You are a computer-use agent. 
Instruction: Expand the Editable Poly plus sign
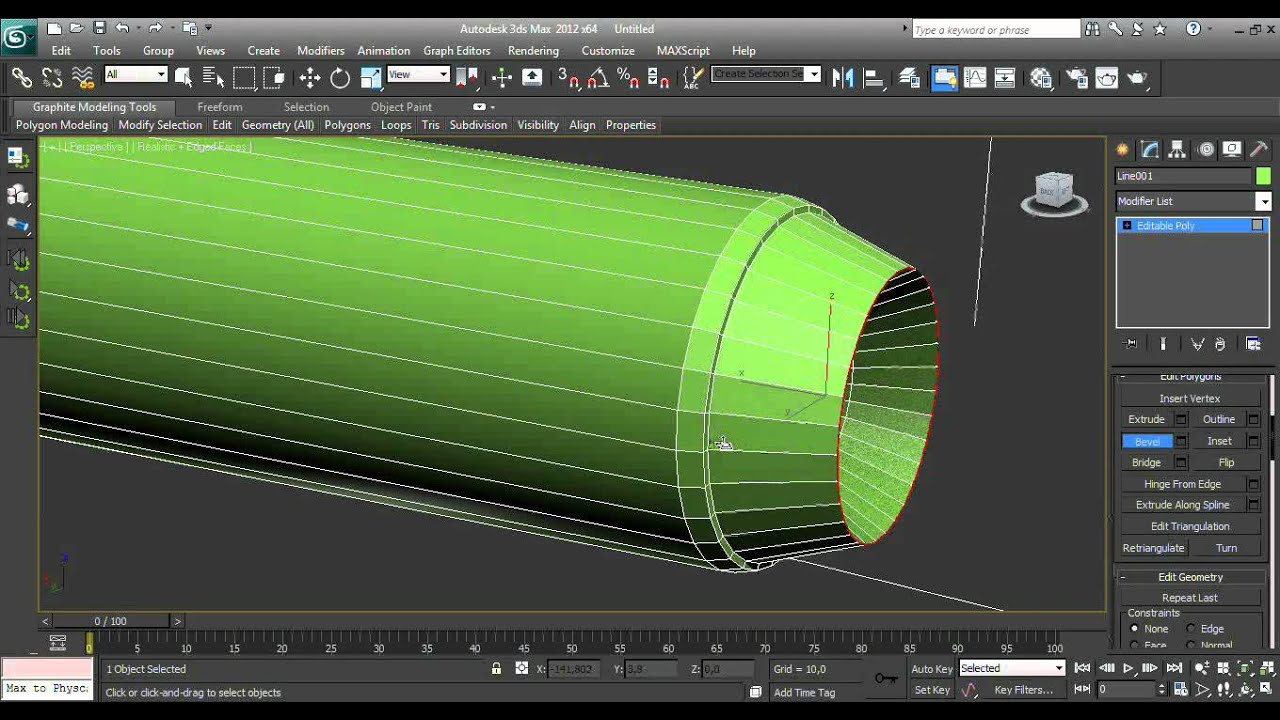click(1127, 226)
